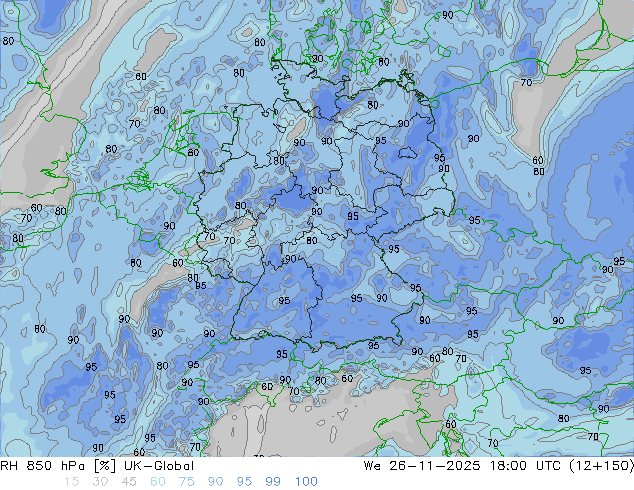Select legend value 30
The width and height of the screenshot is (634, 490).
pos(100,482)
